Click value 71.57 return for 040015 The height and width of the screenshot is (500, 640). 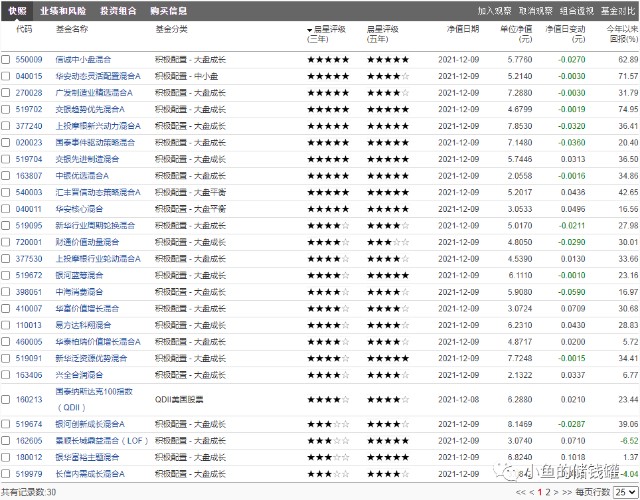[628, 76]
